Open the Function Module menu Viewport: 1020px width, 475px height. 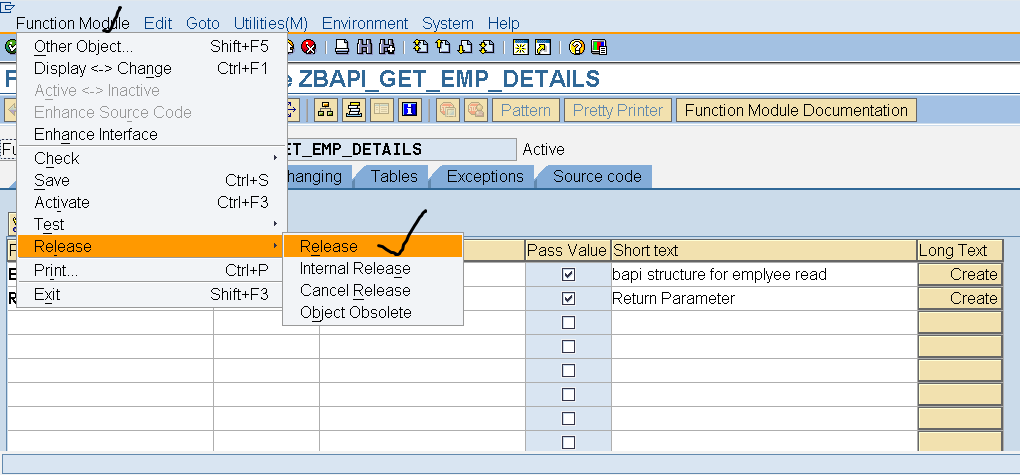73,24
